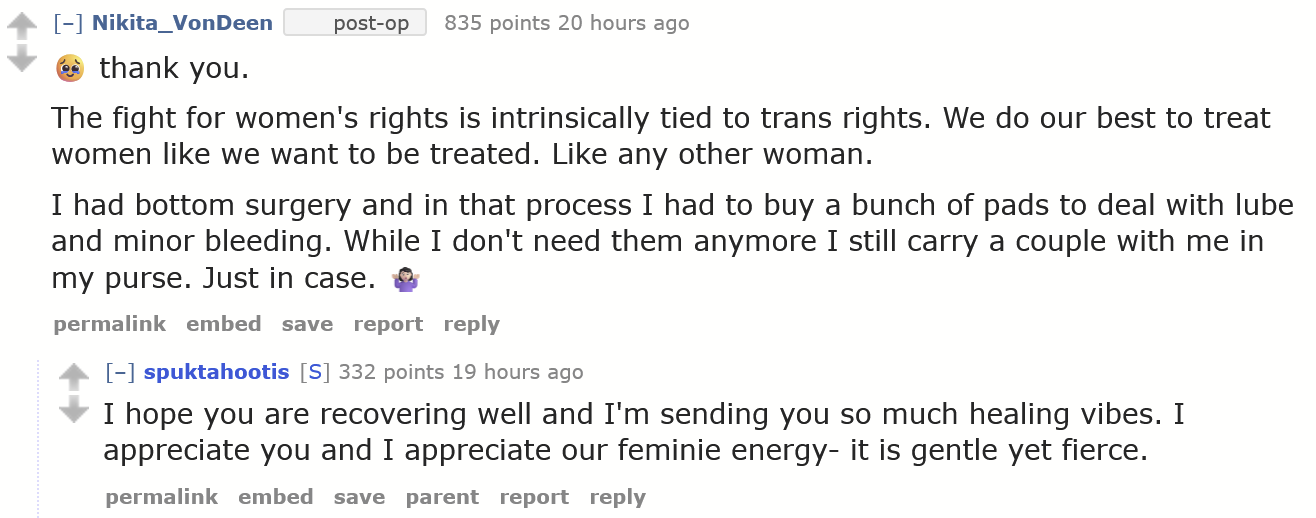This screenshot has width=1316, height=518.
Task: Reply to Nikita_VonDeen's comment
Action: (x=471, y=324)
